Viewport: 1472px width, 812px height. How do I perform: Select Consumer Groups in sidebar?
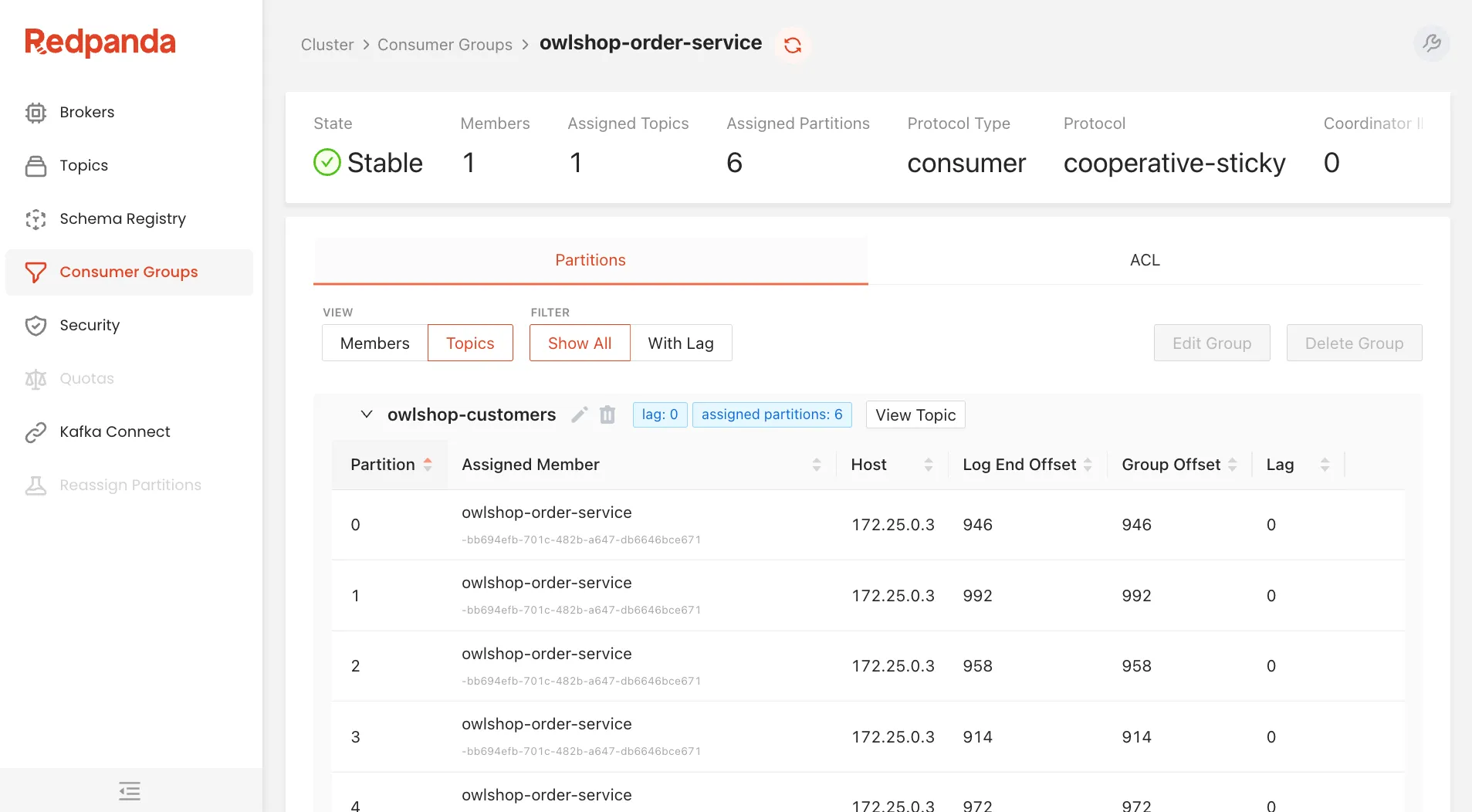coord(129,272)
